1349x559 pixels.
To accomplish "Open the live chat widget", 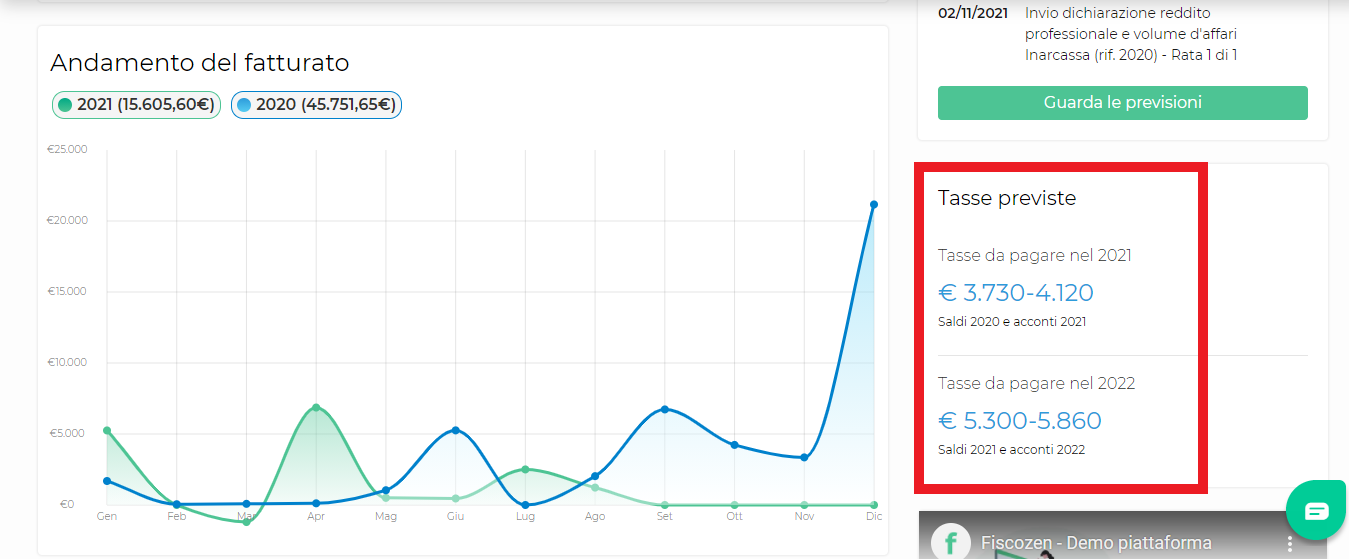I will (x=1316, y=511).
